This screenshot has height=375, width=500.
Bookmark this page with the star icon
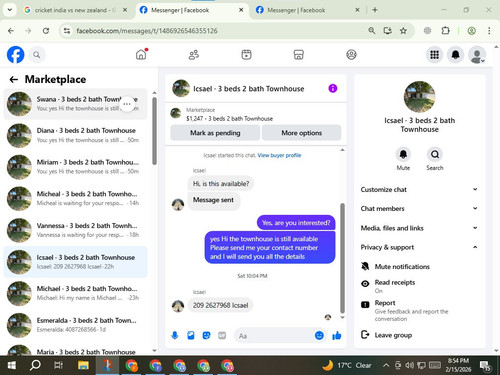[x=403, y=31]
